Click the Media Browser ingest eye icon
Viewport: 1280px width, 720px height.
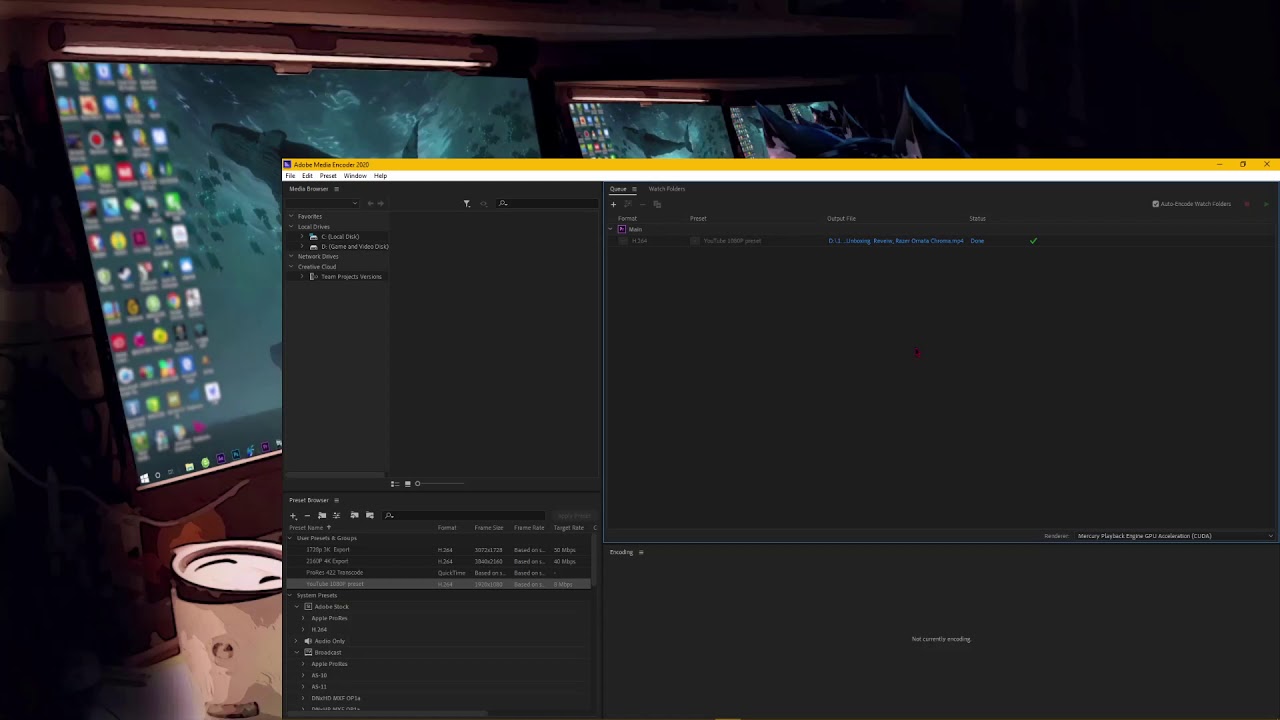(x=483, y=204)
